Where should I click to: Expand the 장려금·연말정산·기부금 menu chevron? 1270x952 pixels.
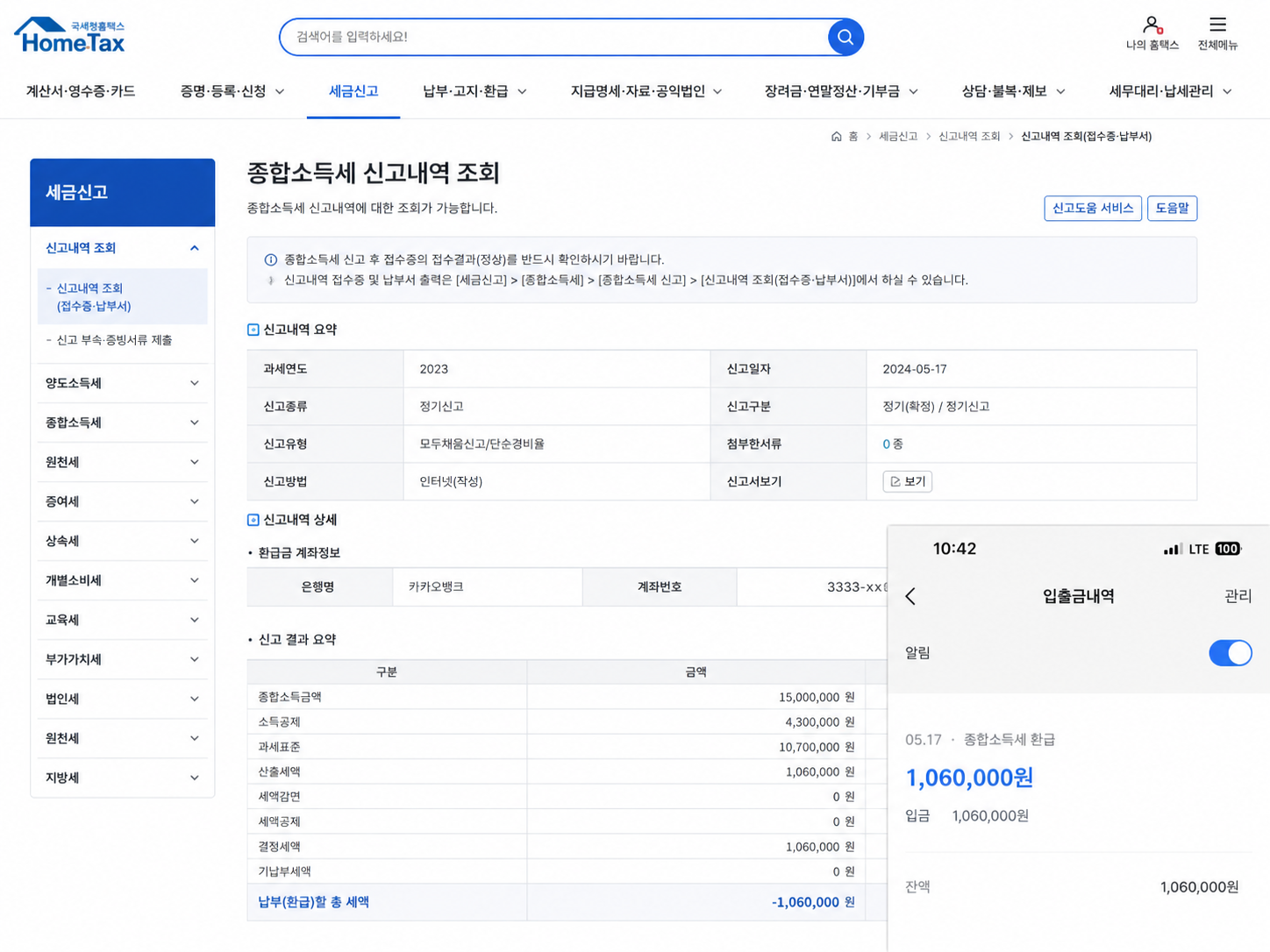pyautogui.click(x=913, y=91)
